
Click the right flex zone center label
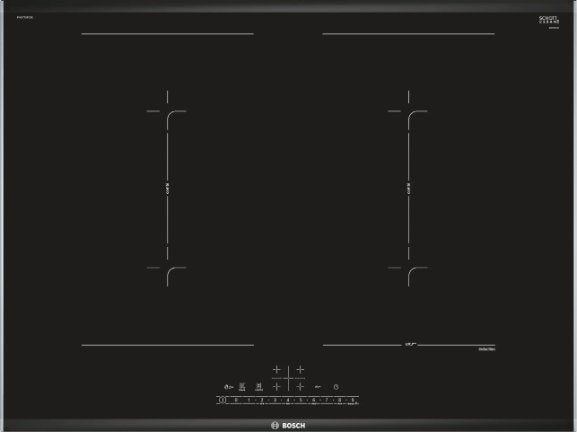point(408,188)
